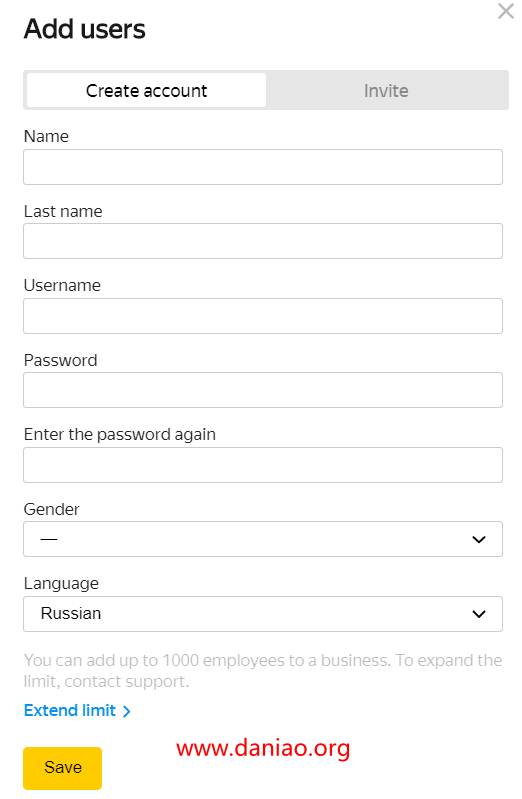Image resolution: width=522 pixels, height=799 pixels.
Task: Focus the Enter the password again field
Action: 263,465
